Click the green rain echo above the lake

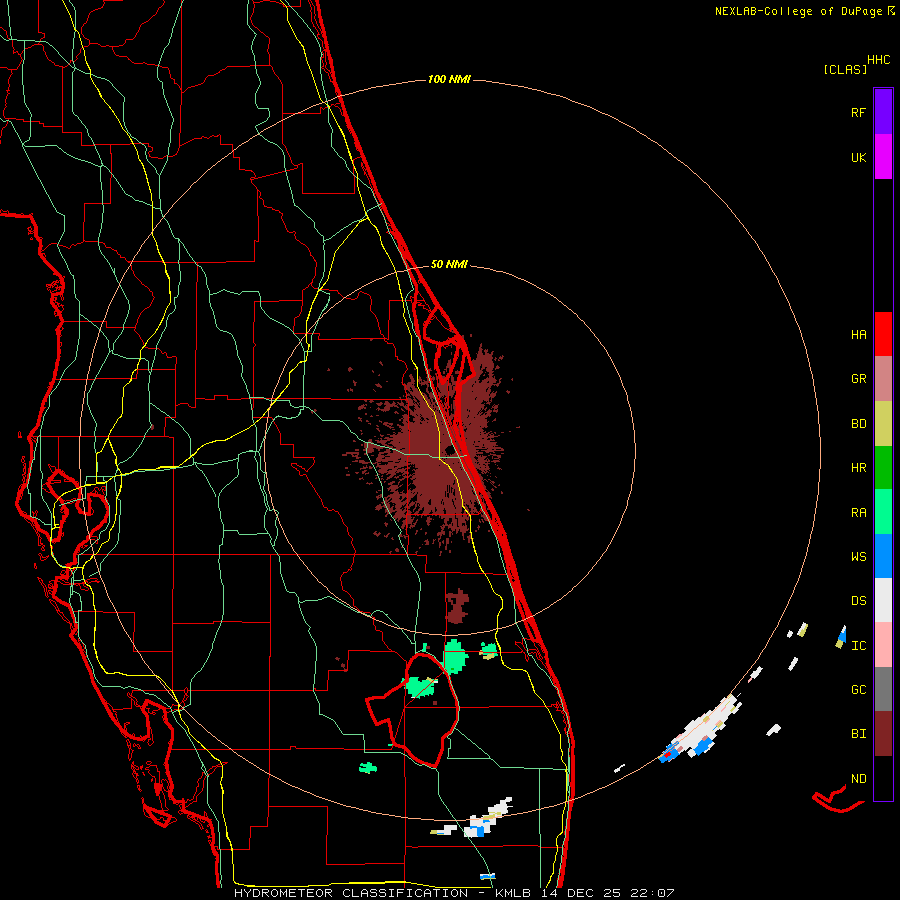click(x=455, y=655)
